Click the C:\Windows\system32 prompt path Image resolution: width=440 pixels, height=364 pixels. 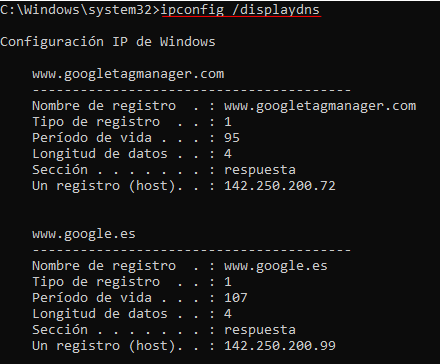[76, 10]
